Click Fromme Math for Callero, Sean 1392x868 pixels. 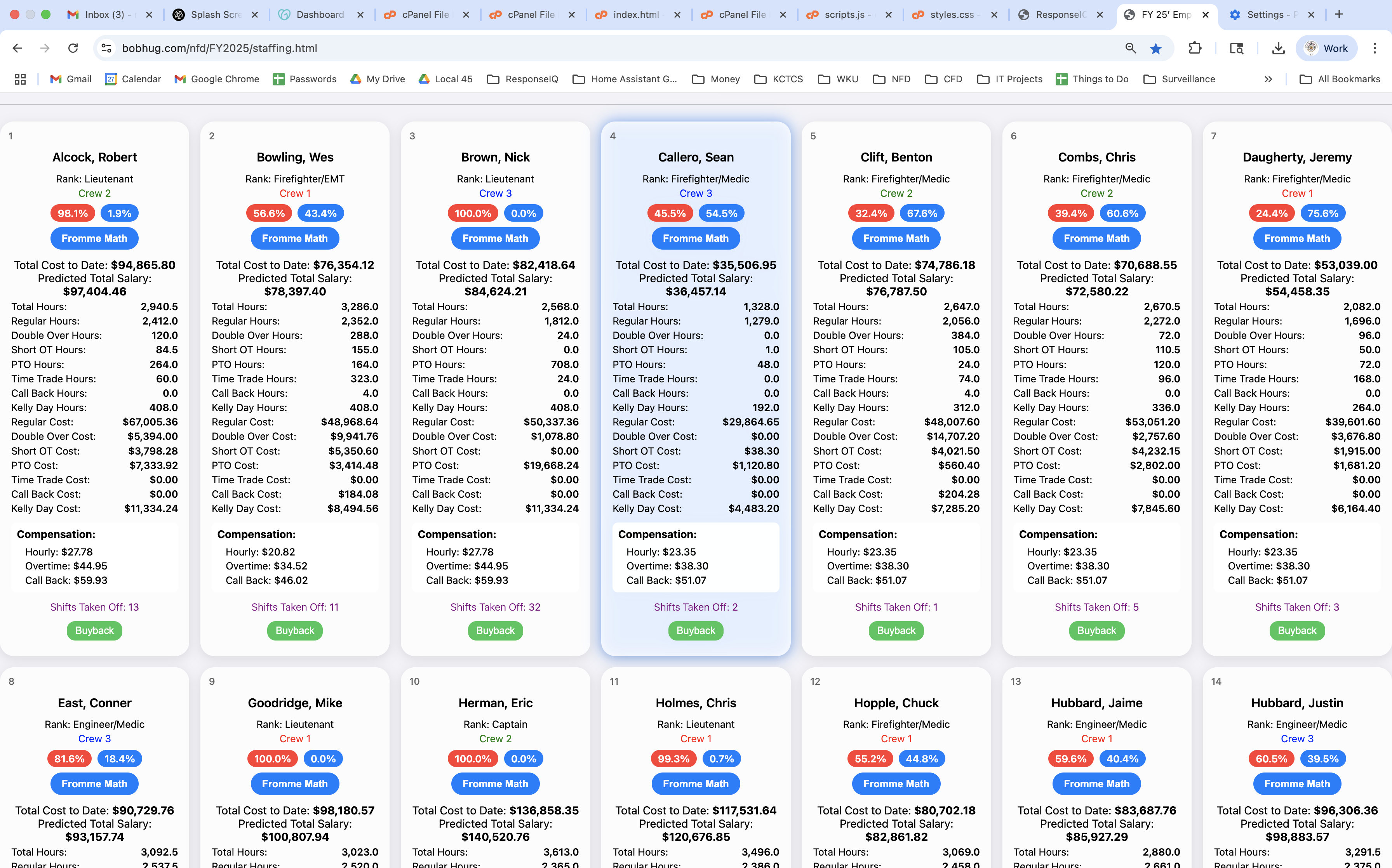pyautogui.click(x=696, y=238)
